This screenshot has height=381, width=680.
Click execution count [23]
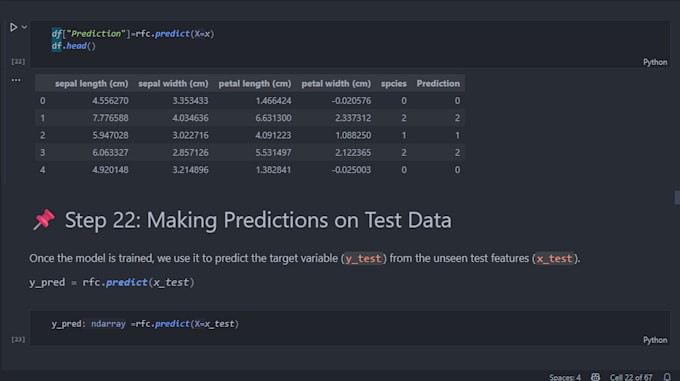[18, 339]
